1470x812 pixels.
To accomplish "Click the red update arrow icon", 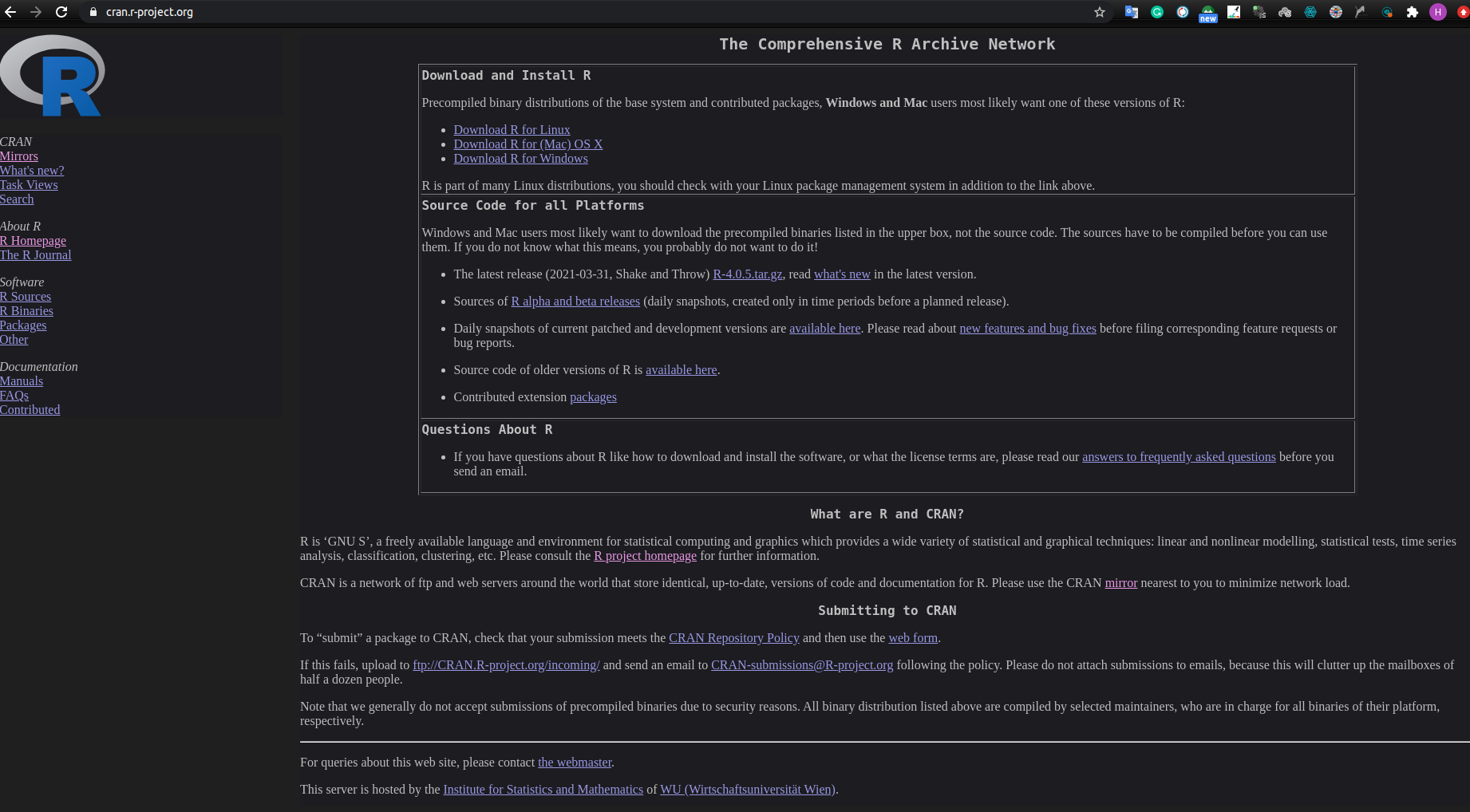I will [x=1463, y=12].
